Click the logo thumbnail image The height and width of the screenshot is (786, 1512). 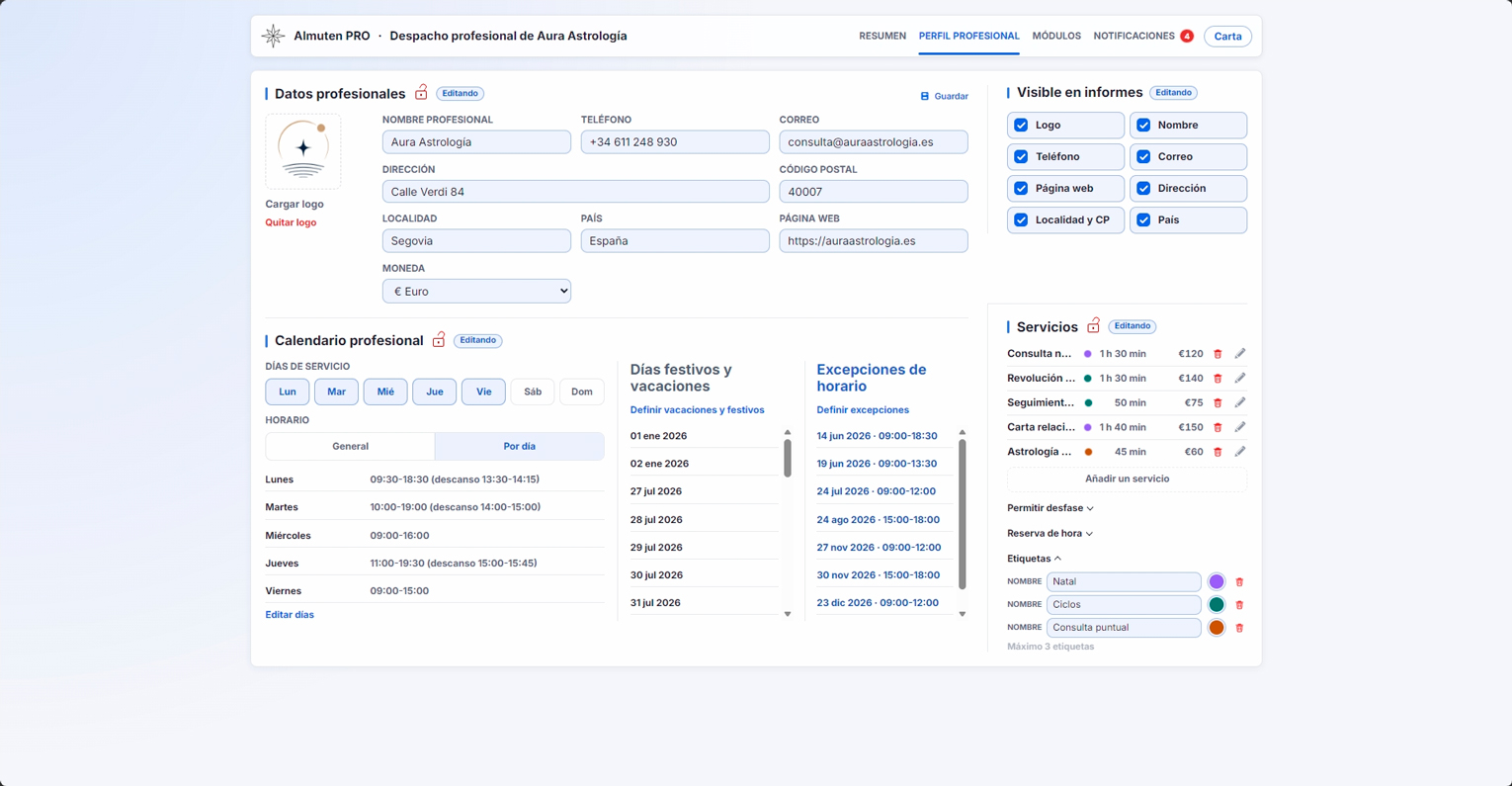tap(303, 151)
